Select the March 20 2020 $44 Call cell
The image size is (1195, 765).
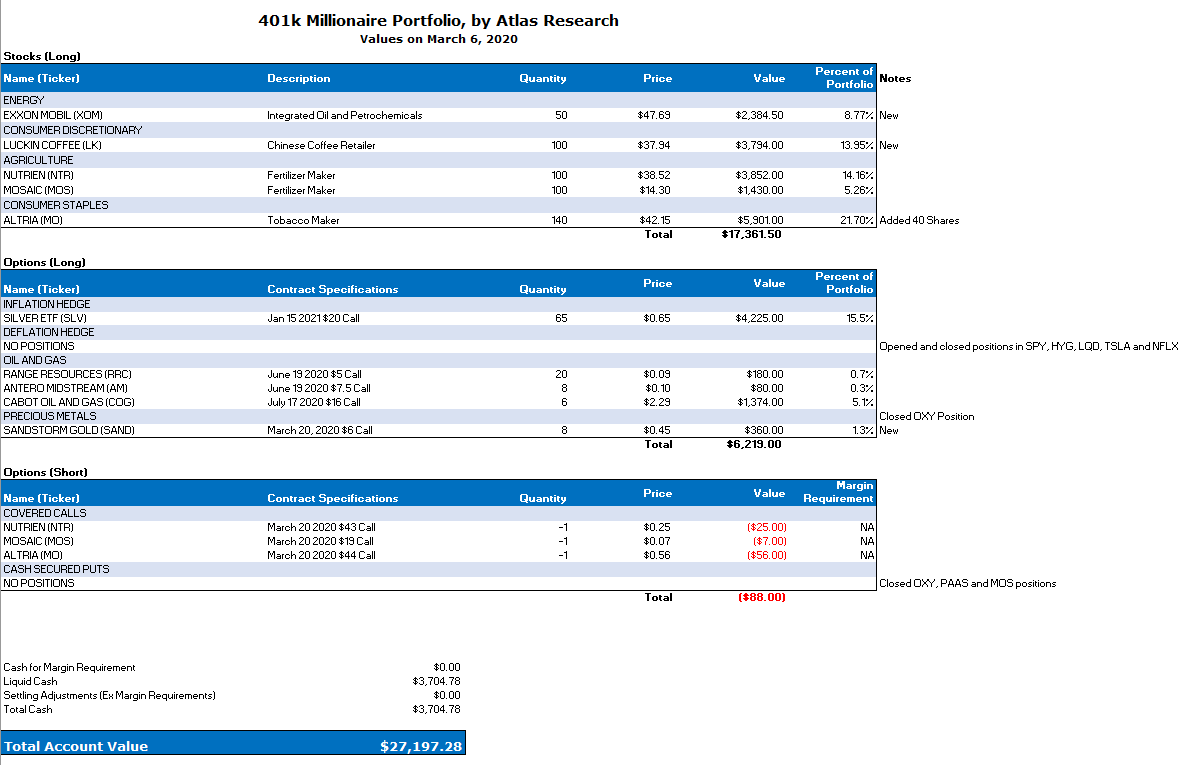(322, 555)
